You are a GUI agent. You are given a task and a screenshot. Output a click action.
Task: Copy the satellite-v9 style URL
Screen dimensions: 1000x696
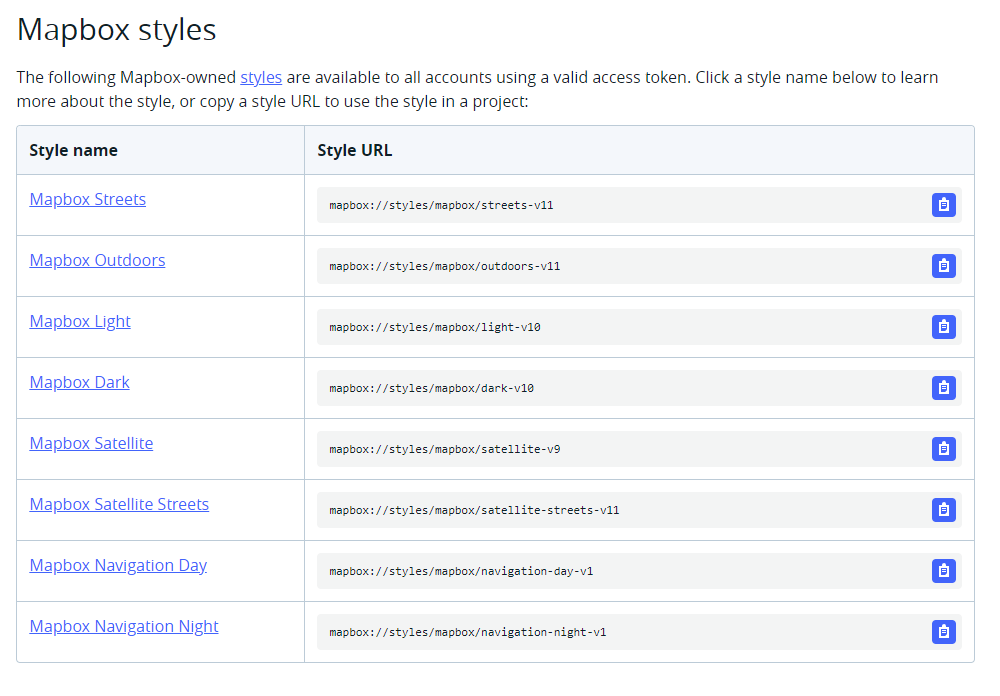tap(943, 449)
